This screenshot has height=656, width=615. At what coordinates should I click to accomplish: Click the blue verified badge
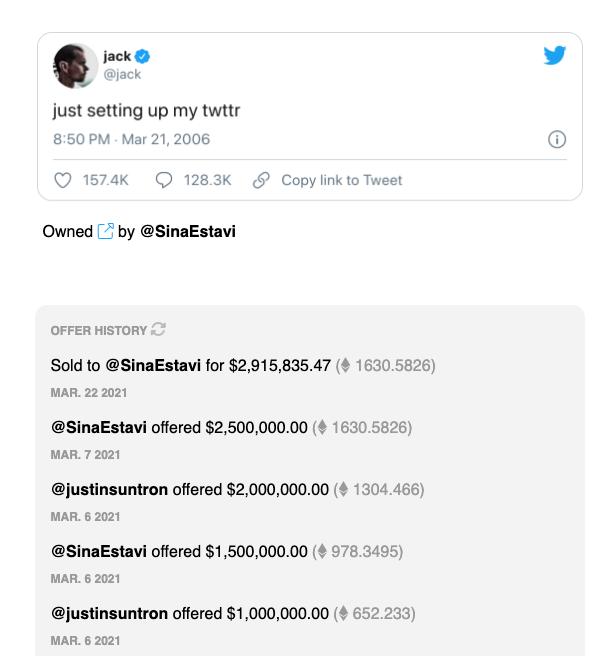143,57
